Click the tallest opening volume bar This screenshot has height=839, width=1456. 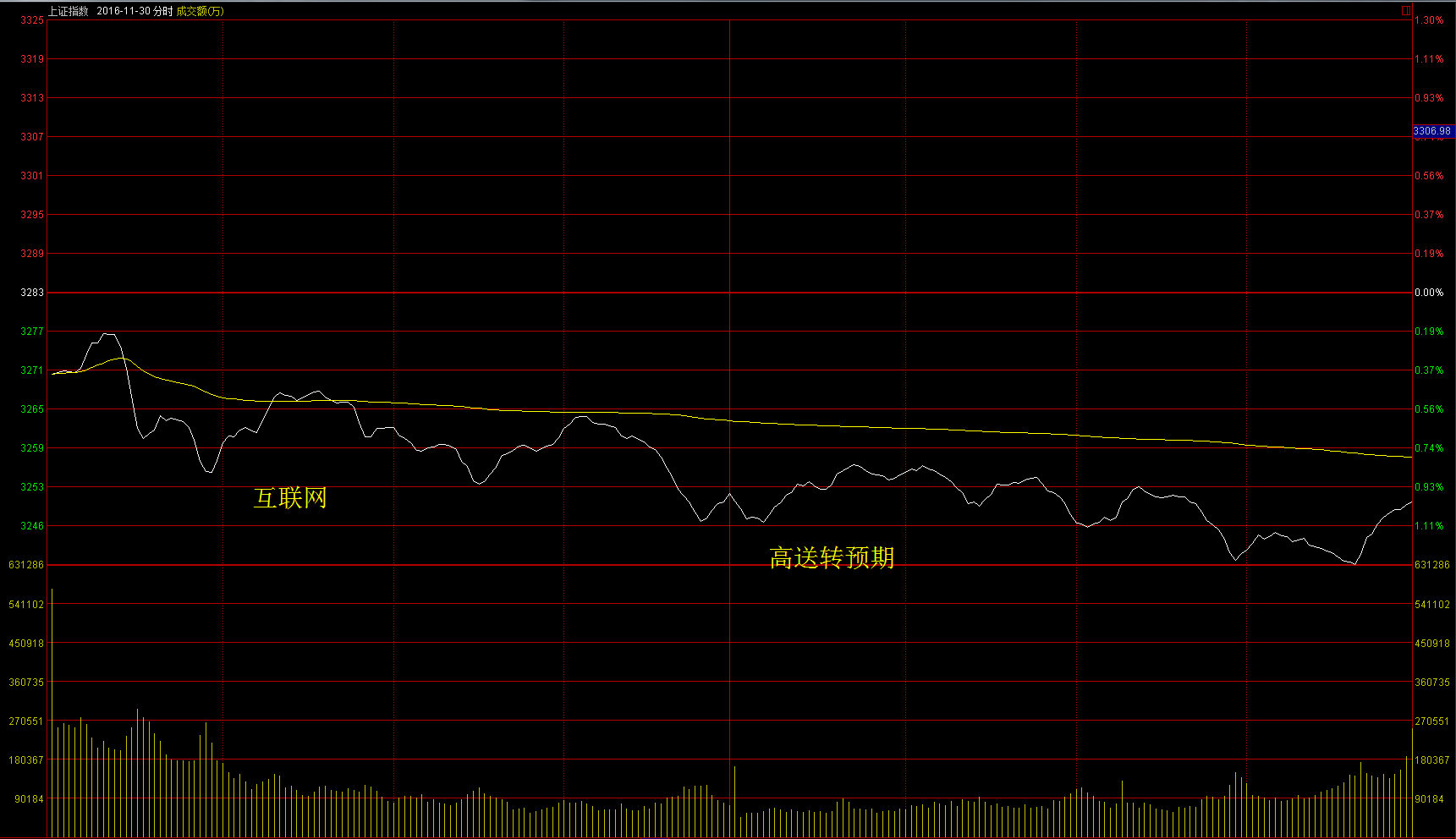pos(52,710)
